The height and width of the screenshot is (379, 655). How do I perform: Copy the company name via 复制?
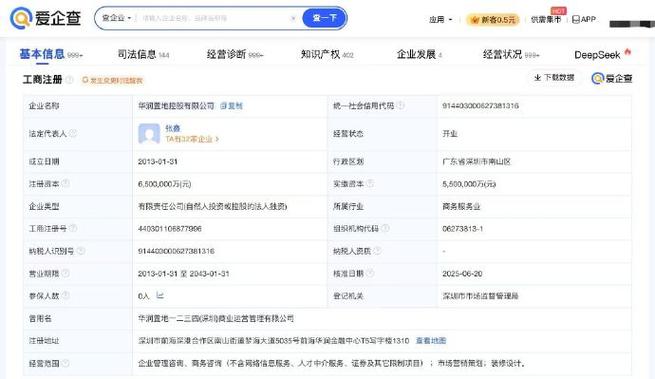click(231, 106)
